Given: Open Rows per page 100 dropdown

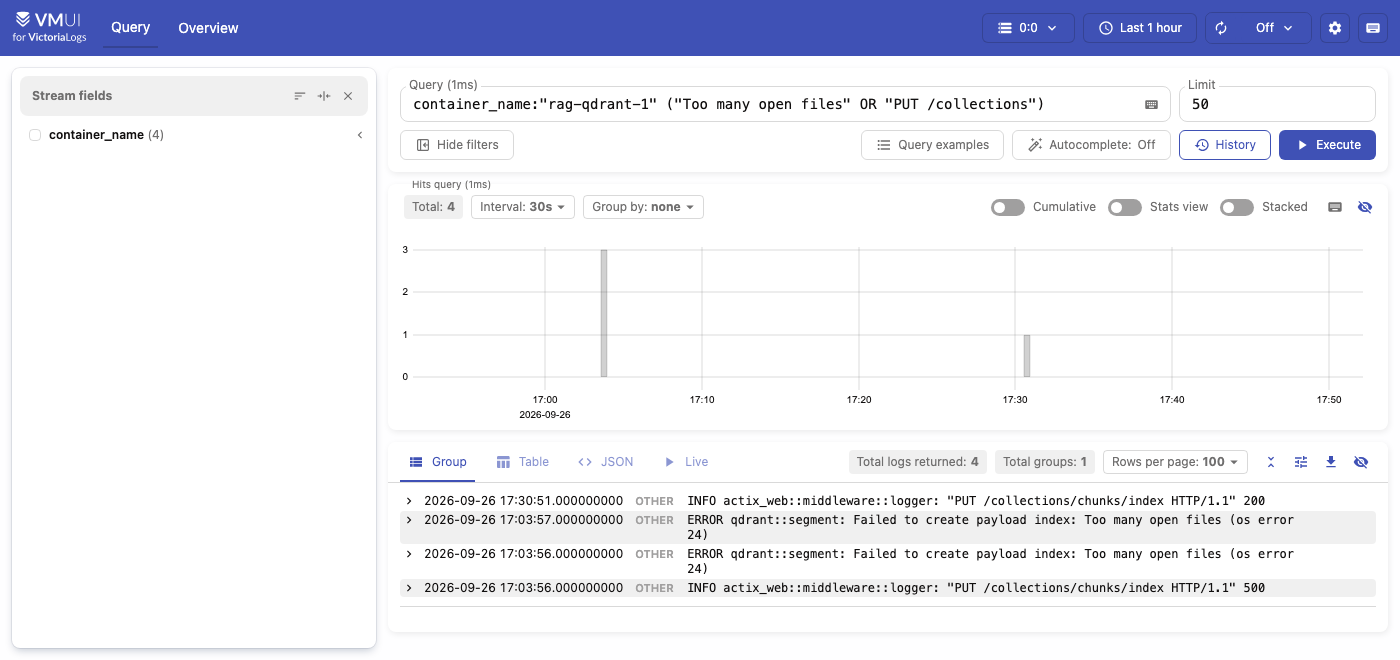Looking at the screenshot, I should 1175,462.
